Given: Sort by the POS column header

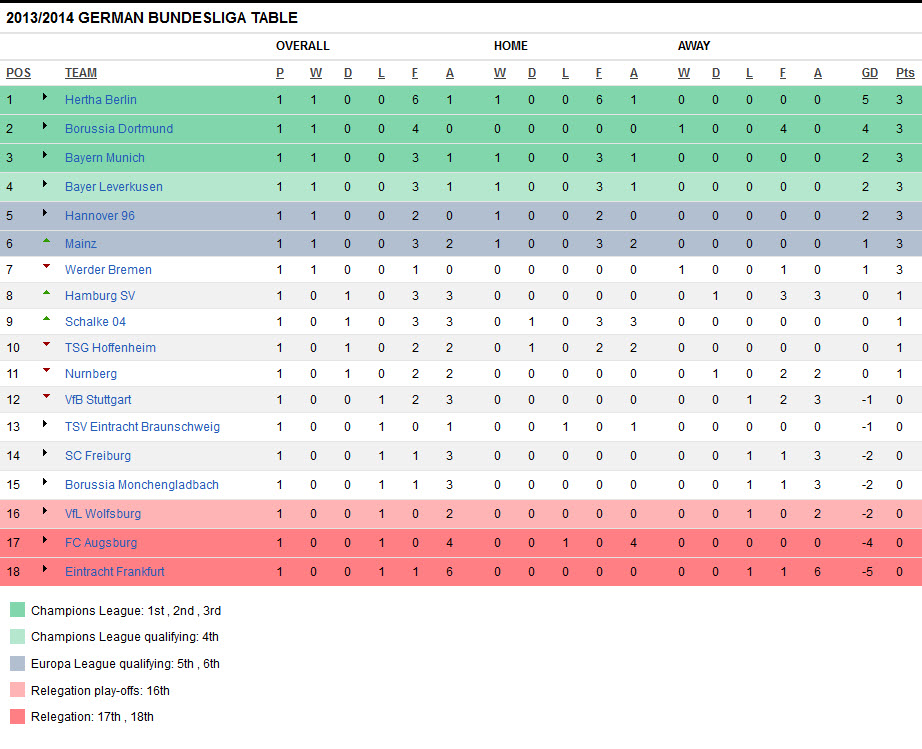Looking at the screenshot, I should [x=18, y=73].
